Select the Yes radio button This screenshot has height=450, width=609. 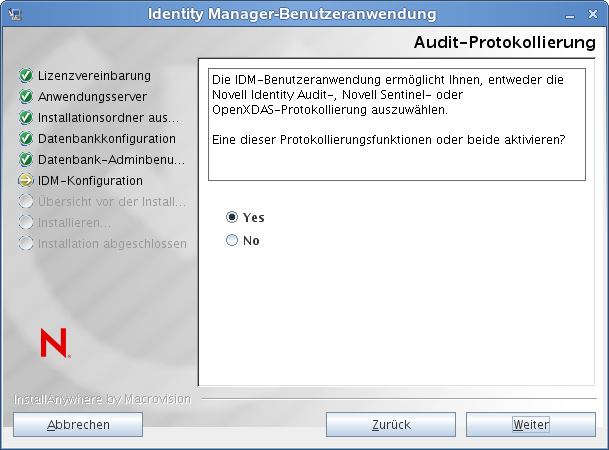tap(232, 217)
